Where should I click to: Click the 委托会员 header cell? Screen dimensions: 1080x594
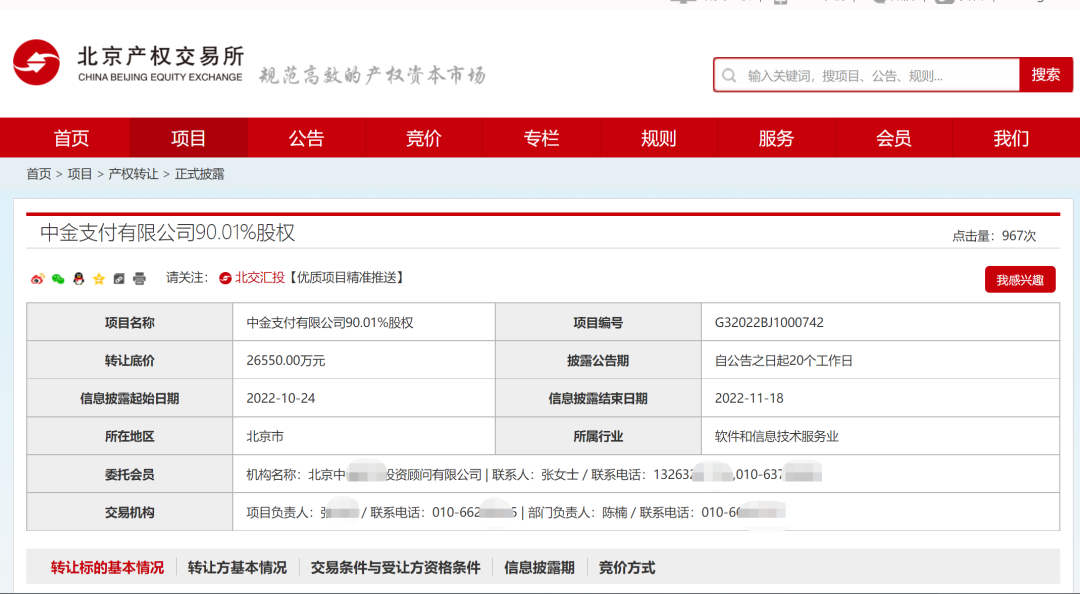click(129, 474)
